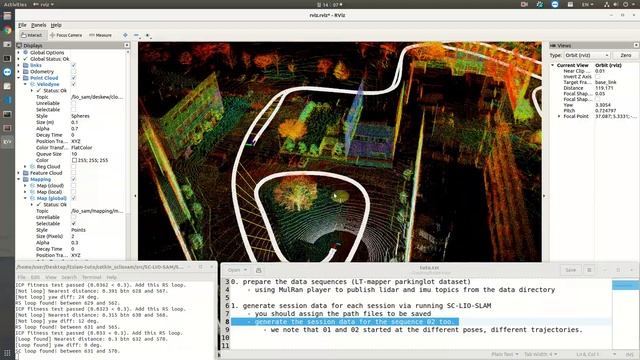The height and width of the screenshot is (360, 640).
Task: Select Color Transformer value FlatColor
Action: pyautogui.click(x=82, y=148)
